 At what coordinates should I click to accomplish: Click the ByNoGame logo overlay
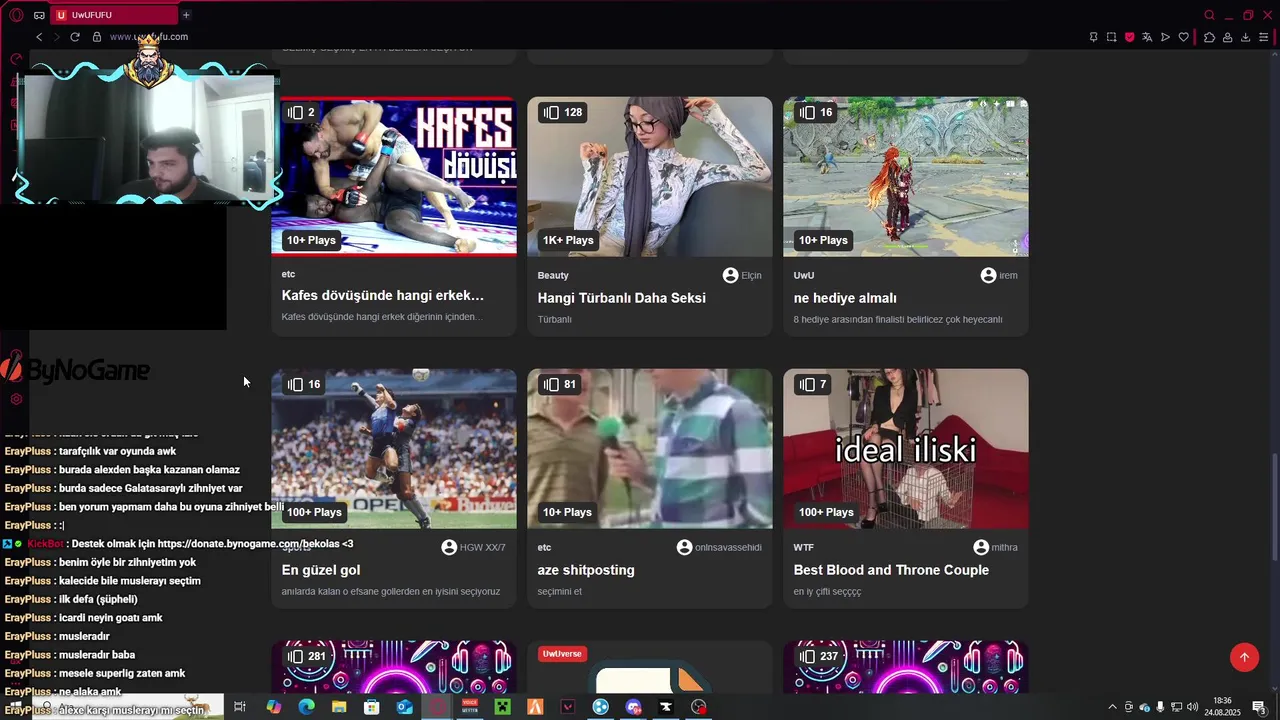[x=75, y=369]
